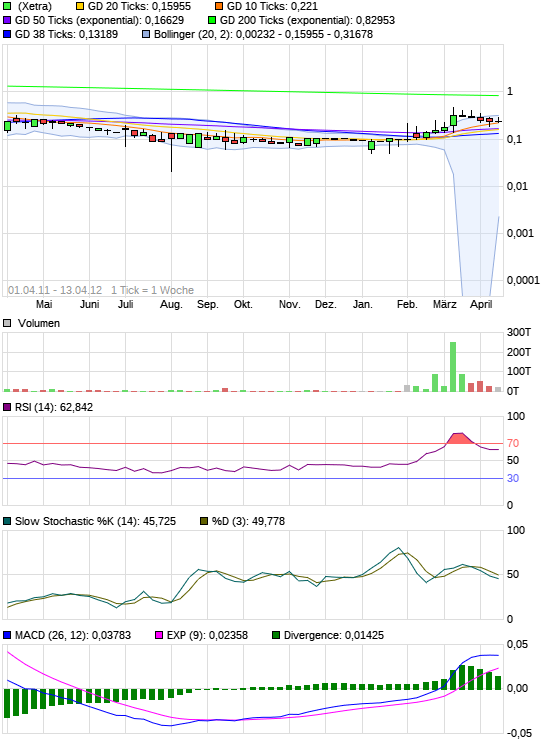Click the orange GD 10 Ticks swatch
Screen dimensions: 545x743
click(x=219, y=7)
